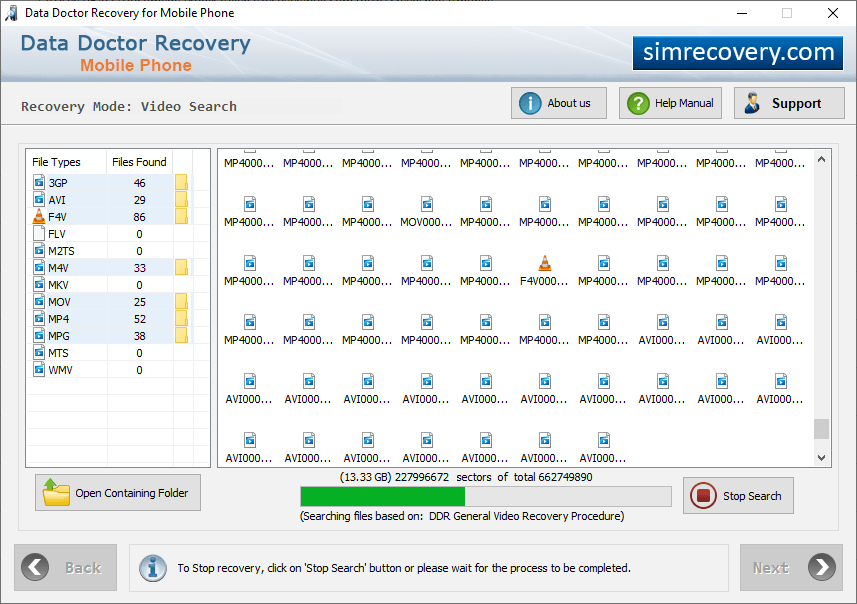Click the file list vertical scrollbar thumb
Image resolution: width=857 pixels, height=604 pixels.
[821, 429]
